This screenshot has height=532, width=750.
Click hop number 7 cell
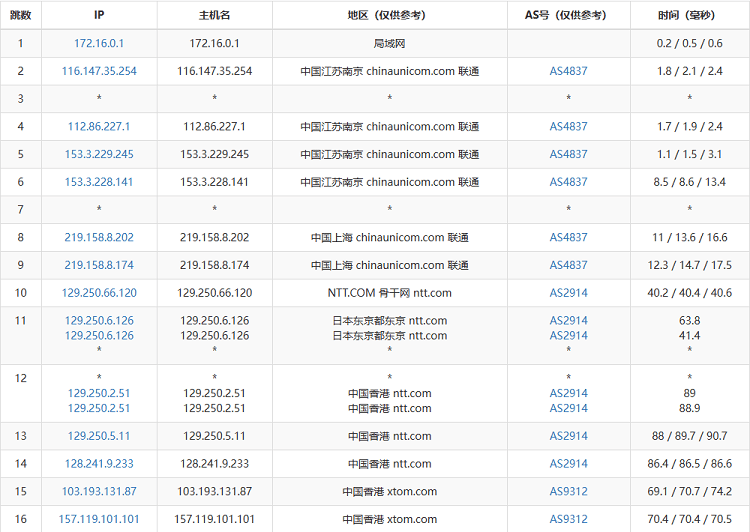(21, 210)
